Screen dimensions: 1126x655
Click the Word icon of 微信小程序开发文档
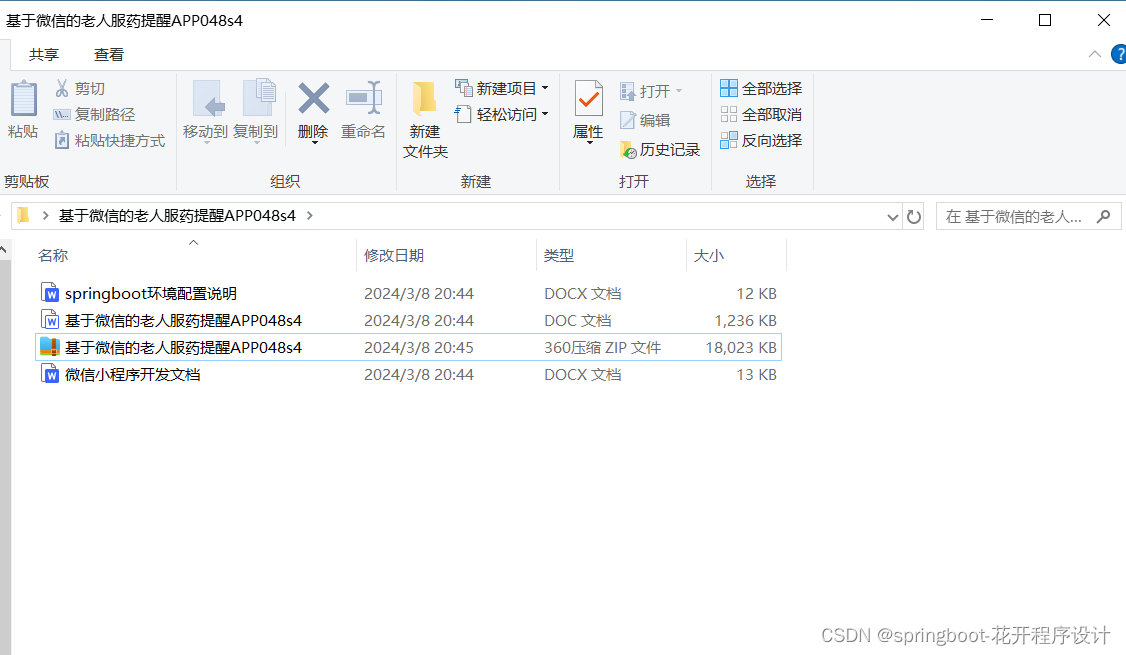tap(50, 374)
